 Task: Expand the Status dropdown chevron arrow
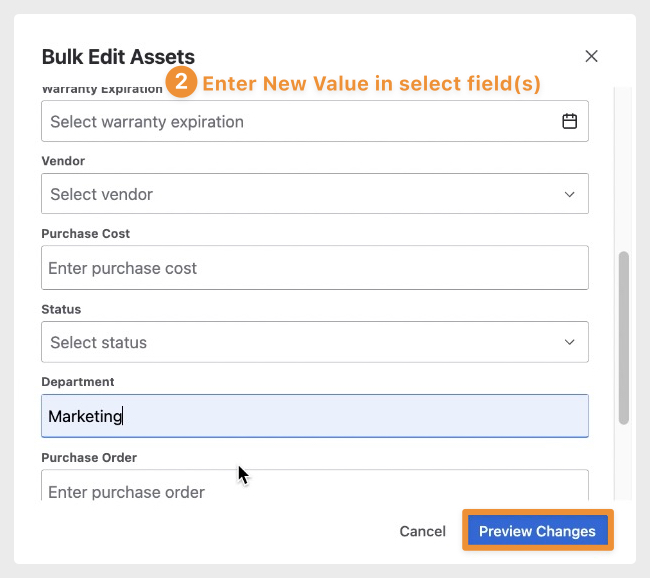(569, 342)
